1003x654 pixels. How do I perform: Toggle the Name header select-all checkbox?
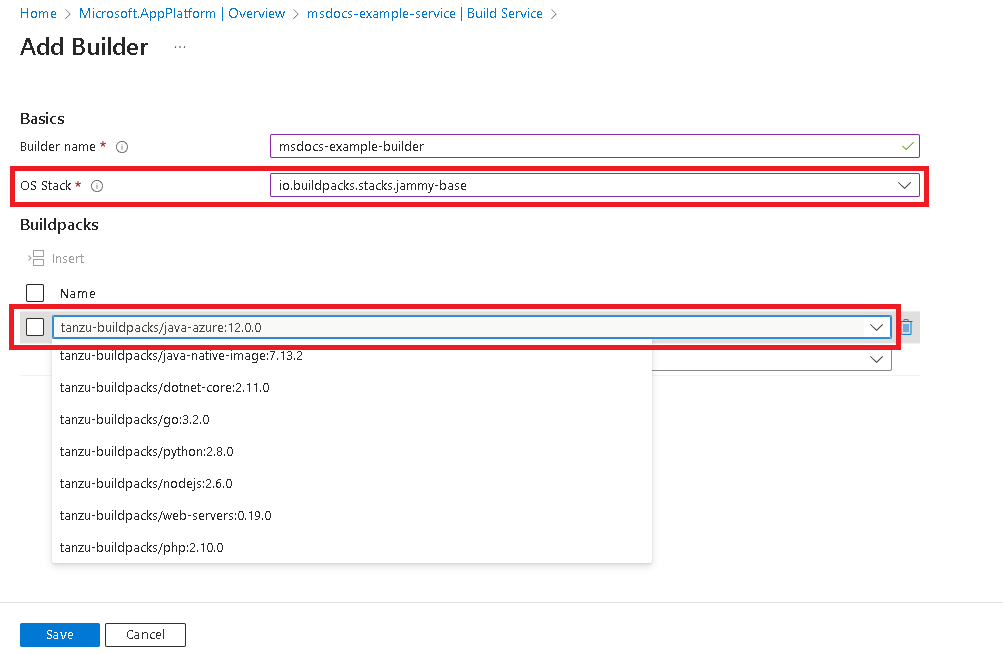35,293
